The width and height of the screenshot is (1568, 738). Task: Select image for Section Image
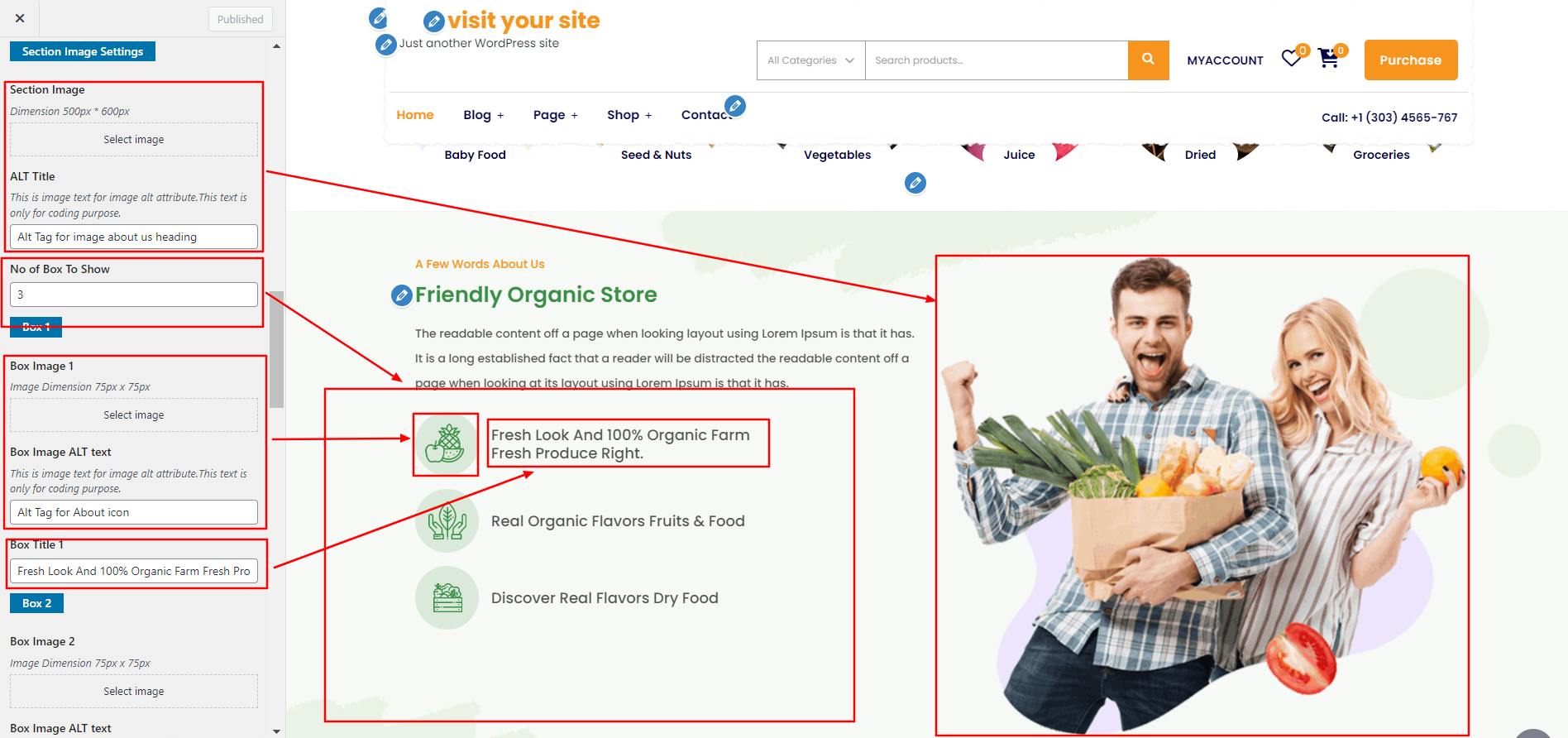coord(134,140)
